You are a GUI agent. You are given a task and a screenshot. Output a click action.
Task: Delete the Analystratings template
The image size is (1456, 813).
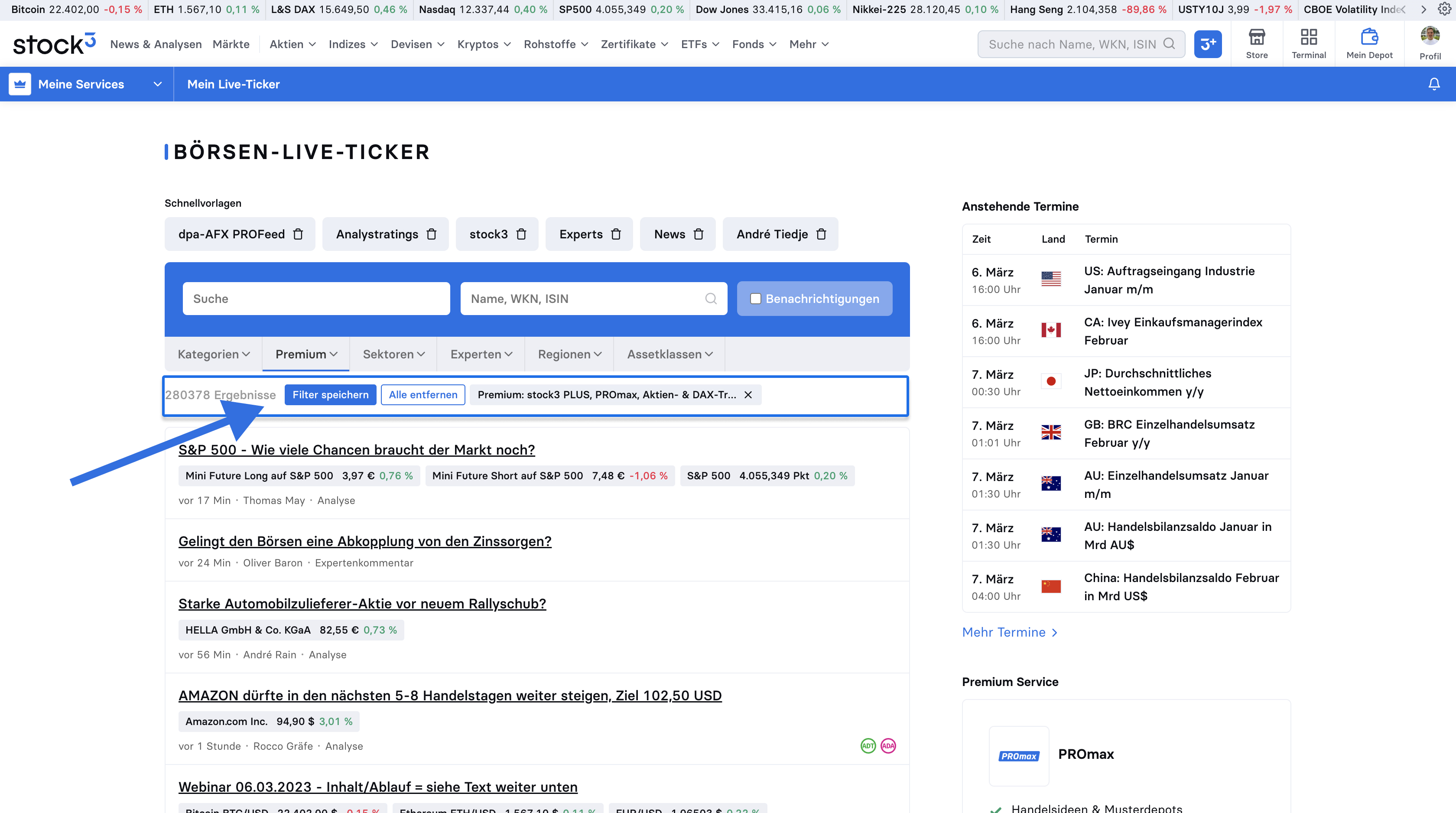431,234
